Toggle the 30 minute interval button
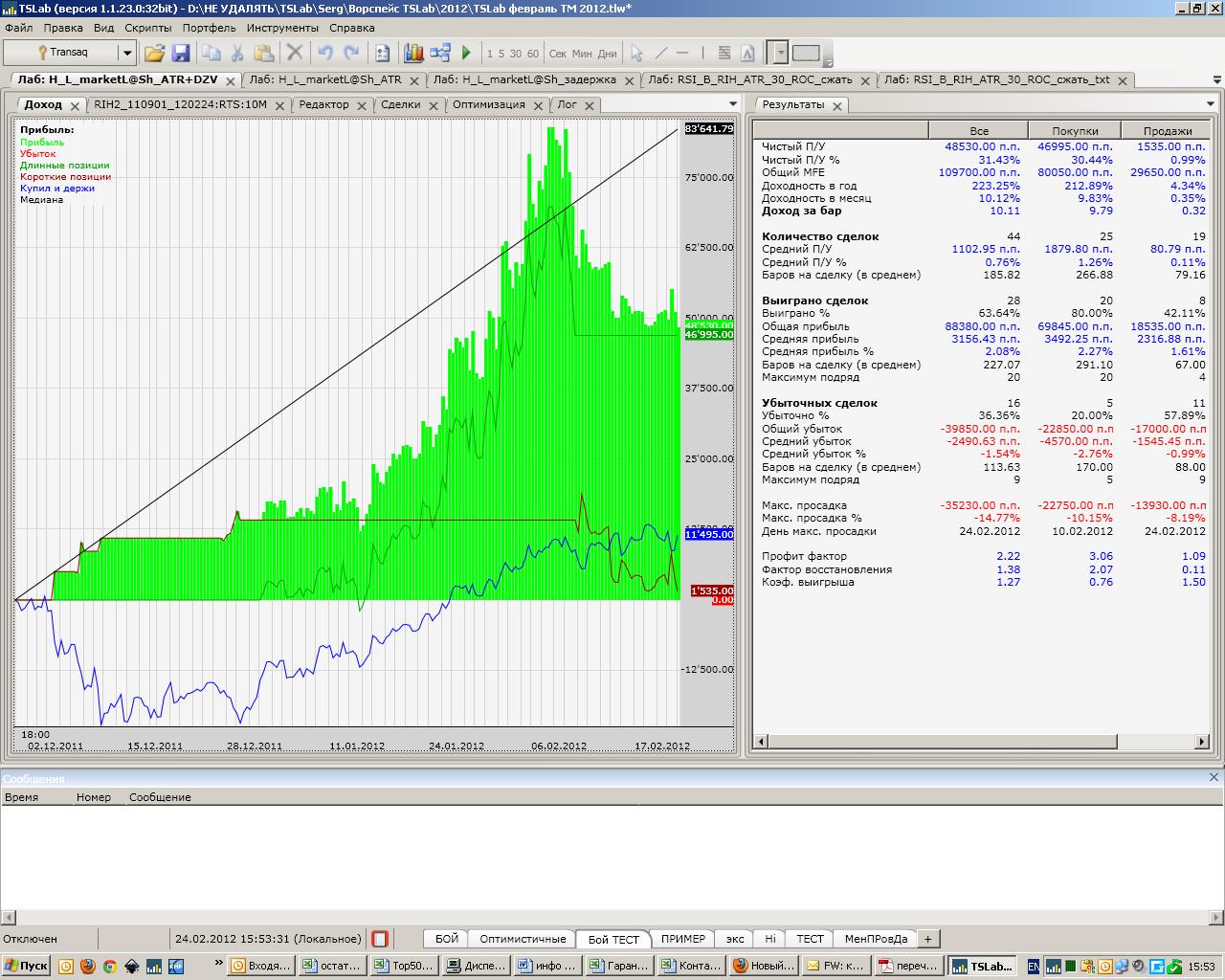 pos(516,54)
